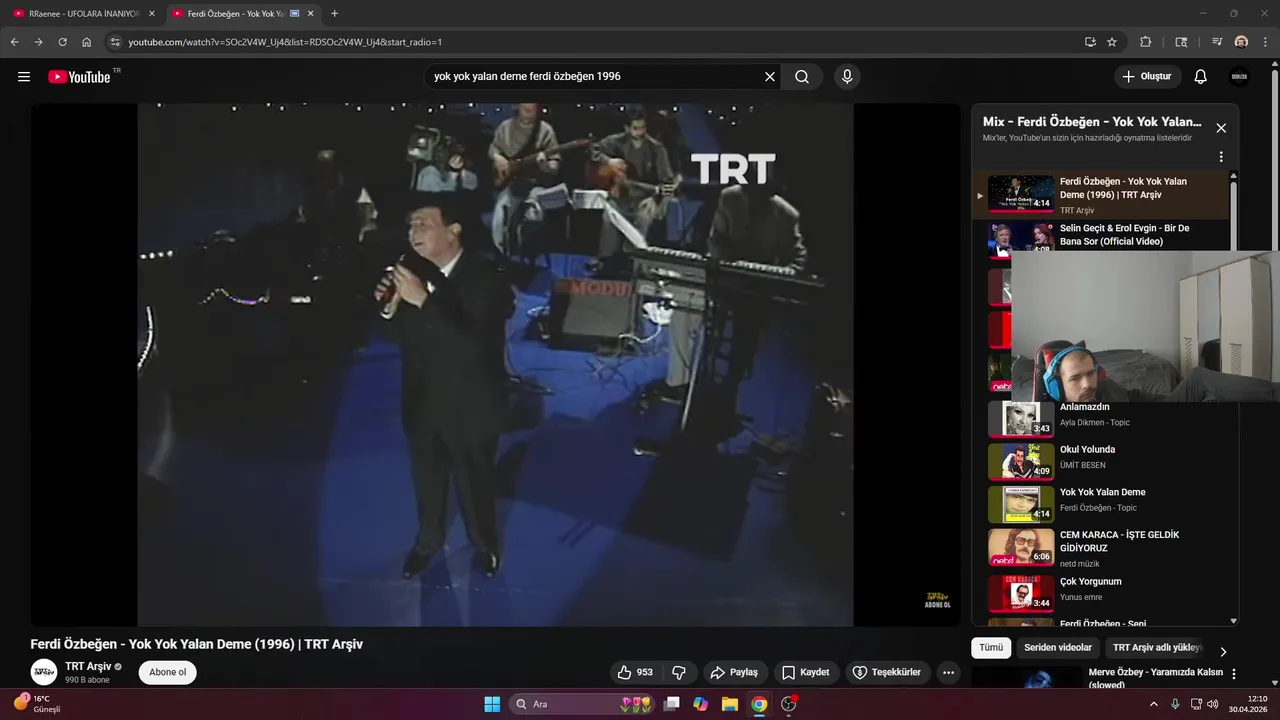Open the YouTube notifications bell
Image resolution: width=1280 pixels, height=720 pixels.
[x=1201, y=77]
